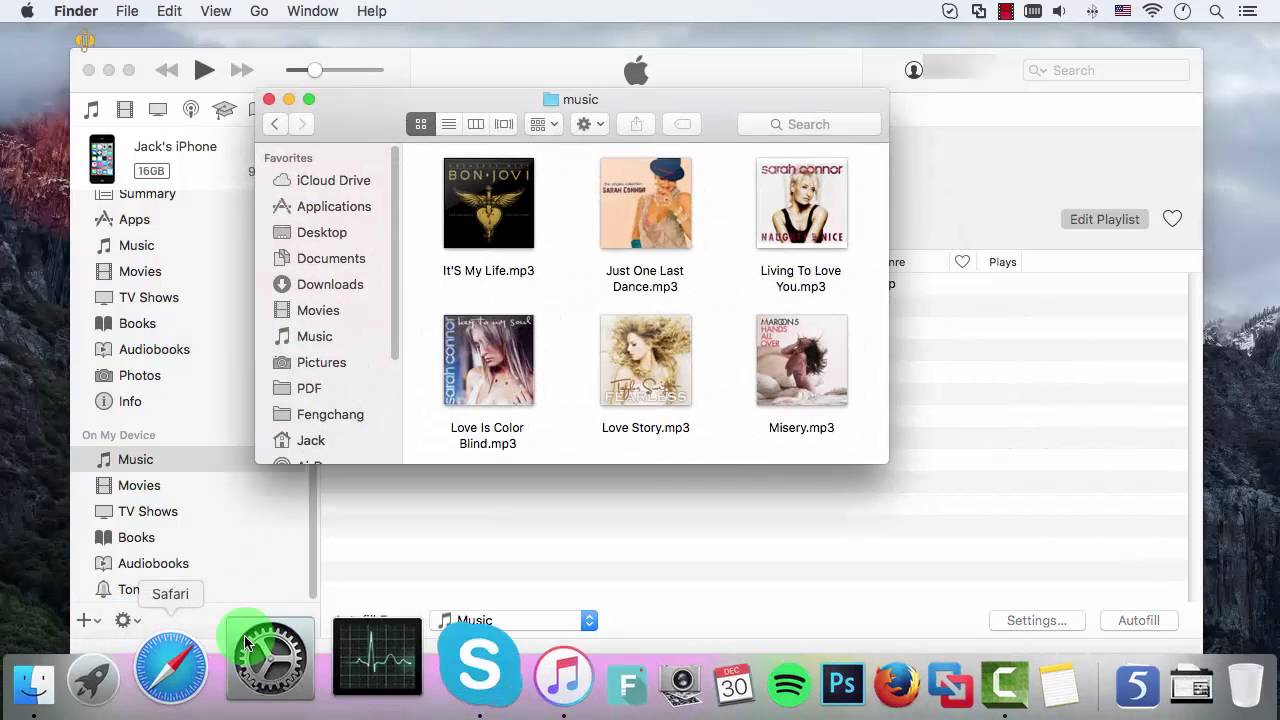Image resolution: width=1280 pixels, height=720 pixels.
Task: Open the Music library icon in iTunes
Action: click(x=92, y=110)
